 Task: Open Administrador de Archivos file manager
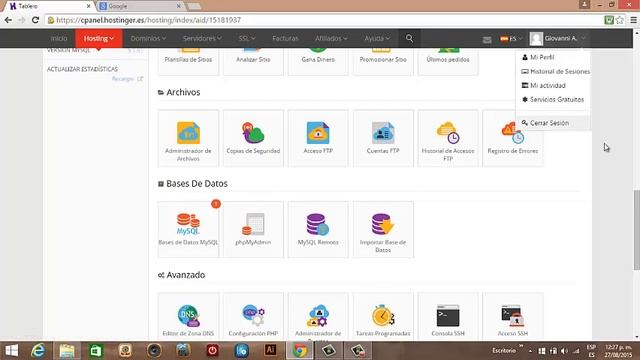coord(188,138)
